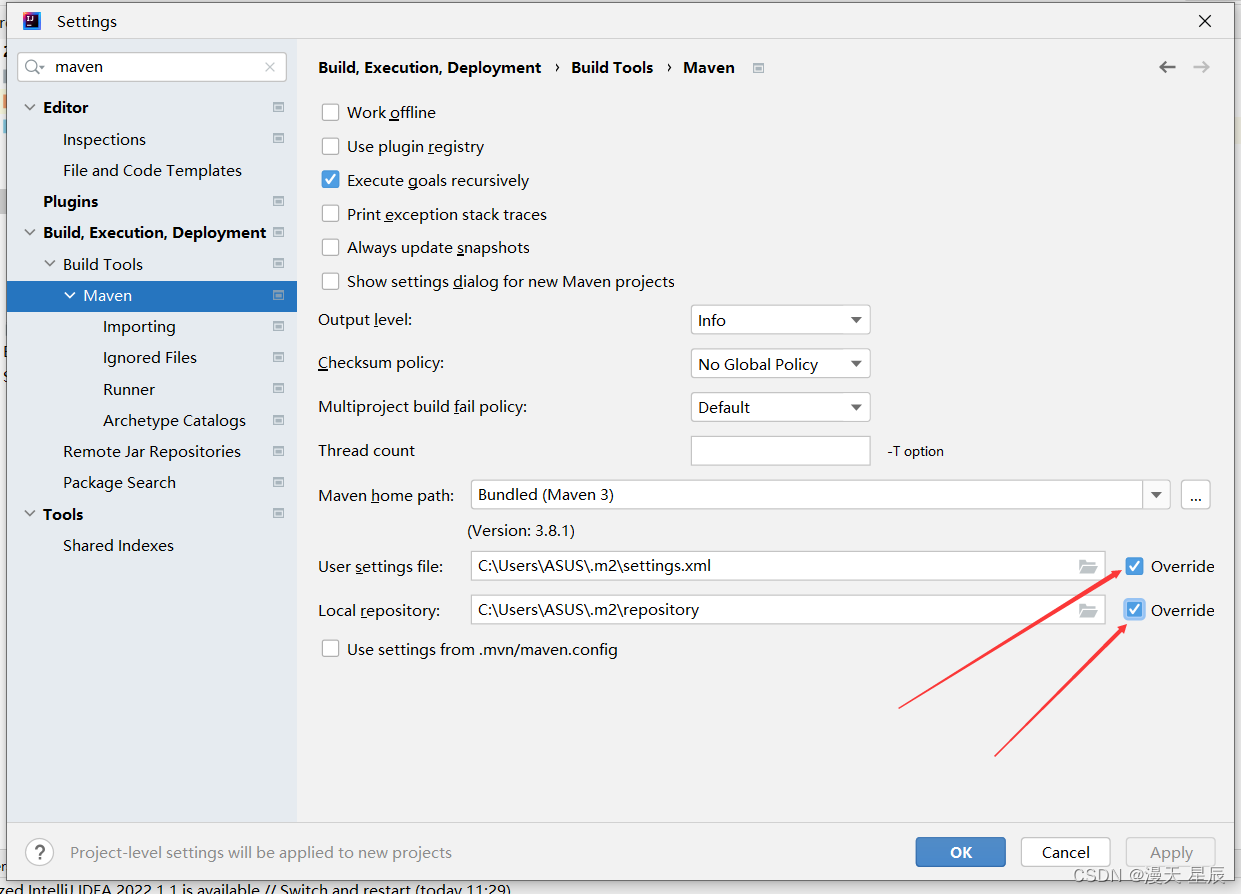Toggle Override for Local repository
The width and height of the screenshot is (1241, 894).
click(1134, 610)
